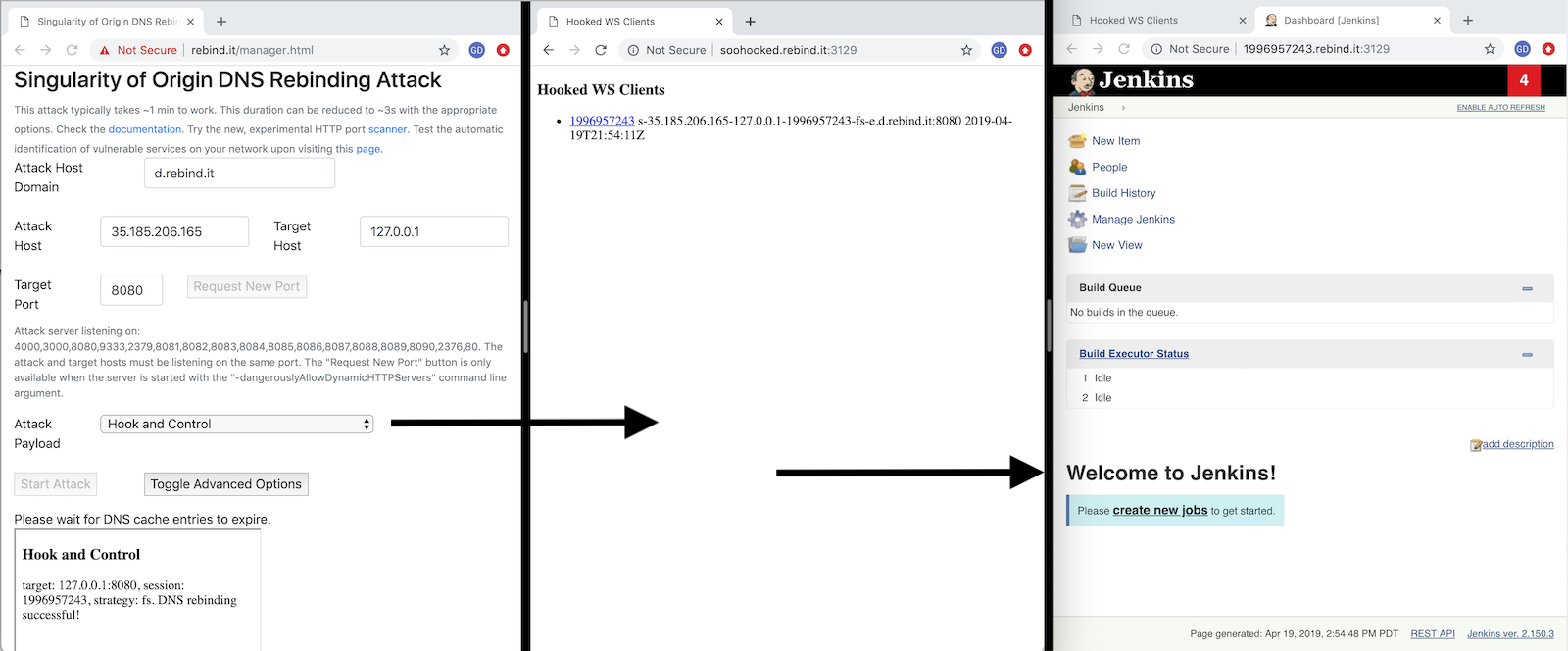Image resolution: width=1568 pixels, height=651 pixels.
Task: Click forward arrow in Singularity browser window
Action: (x=45, y=50)
